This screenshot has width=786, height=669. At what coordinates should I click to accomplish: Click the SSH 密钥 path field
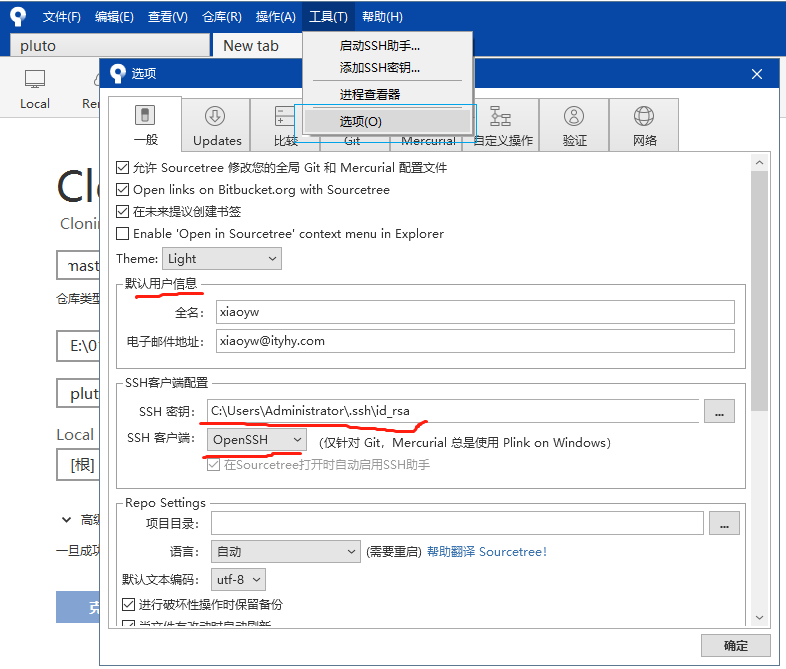[453, 411]
